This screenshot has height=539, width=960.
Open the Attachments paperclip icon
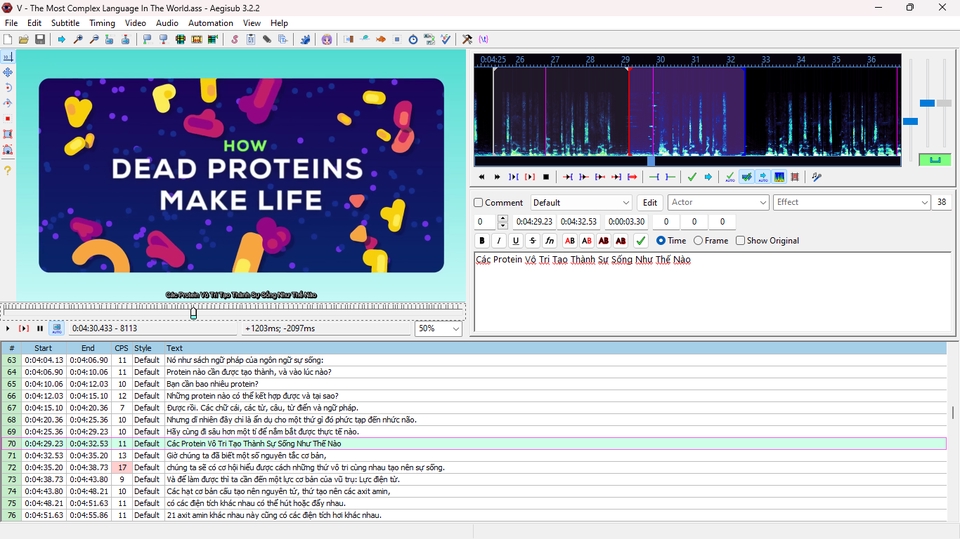[267, 39]
